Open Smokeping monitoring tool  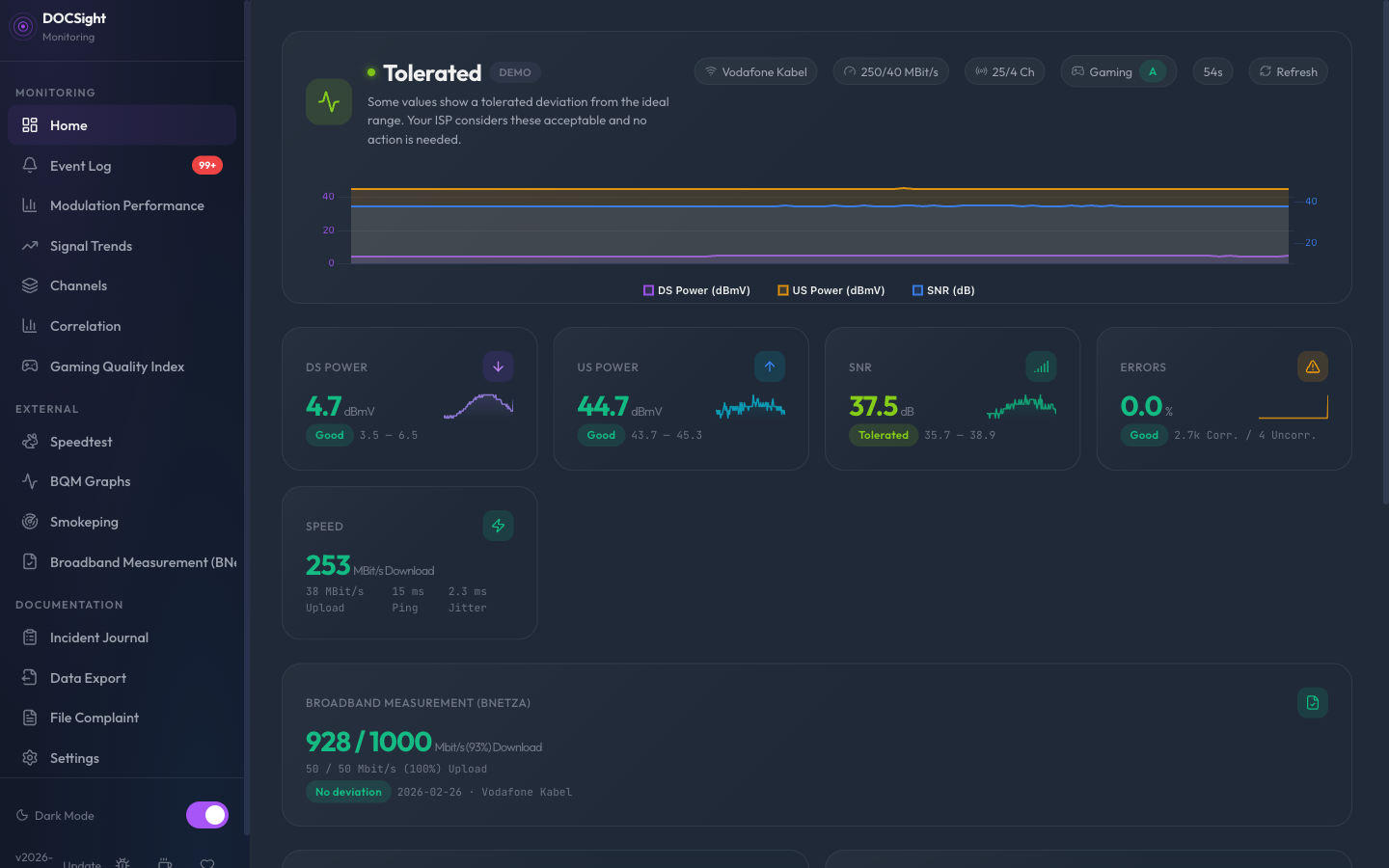pyautogui.click(x=83, y=522)
